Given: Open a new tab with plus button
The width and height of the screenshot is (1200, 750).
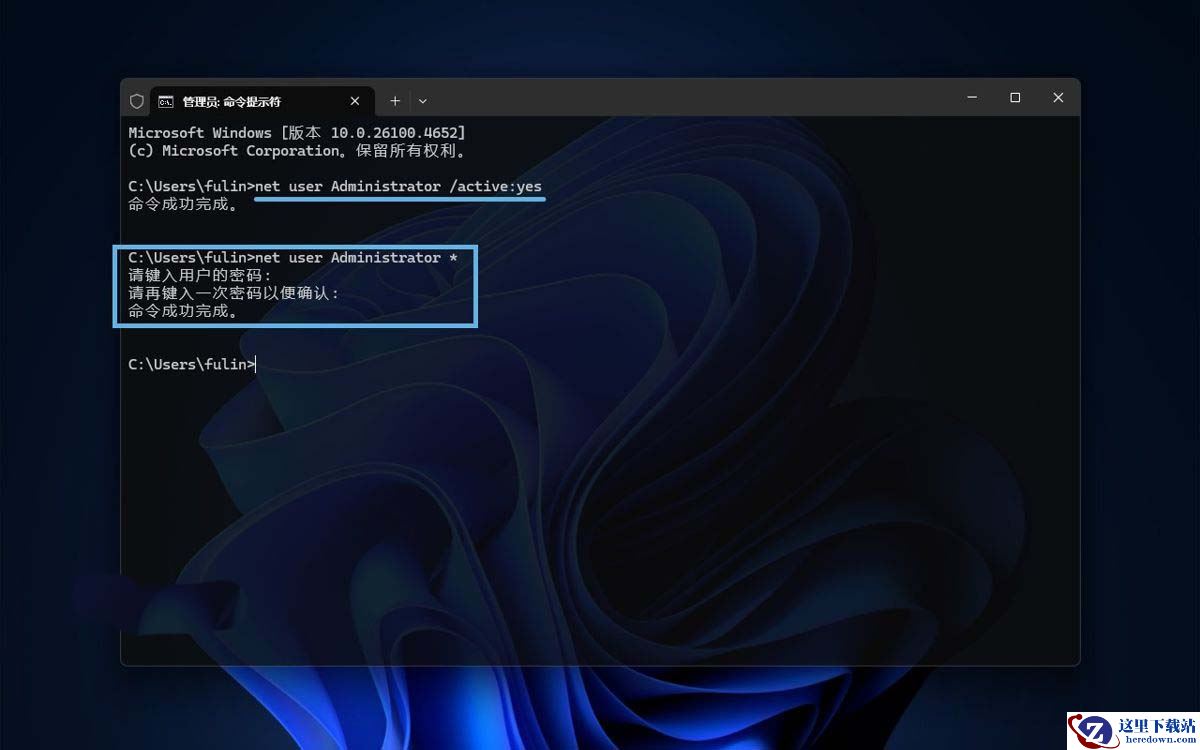Looking at the screenshot, I should click(x=395, y=101).
